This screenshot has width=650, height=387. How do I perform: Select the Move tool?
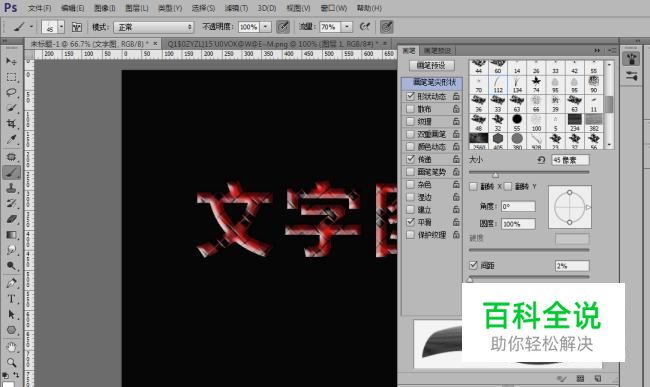tap(11, 62)
